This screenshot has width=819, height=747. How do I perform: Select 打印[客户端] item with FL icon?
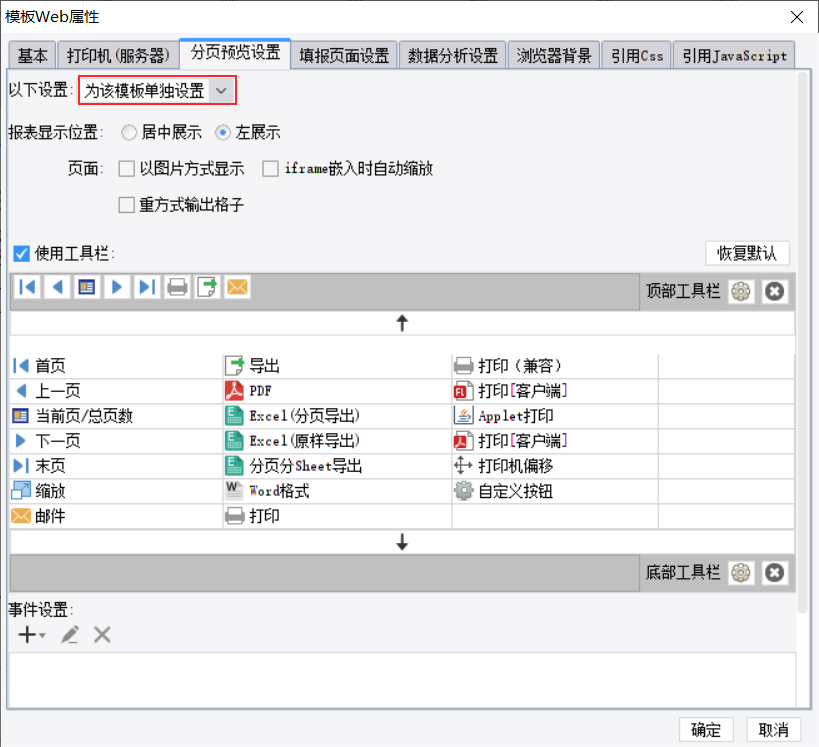click(x=555, y=391)
